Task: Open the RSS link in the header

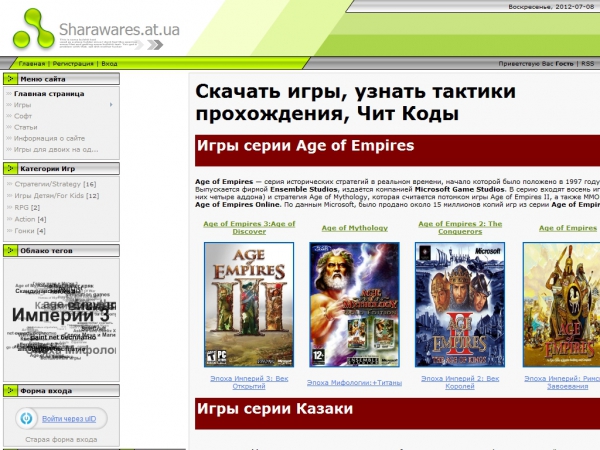Action: click(588, 64)
